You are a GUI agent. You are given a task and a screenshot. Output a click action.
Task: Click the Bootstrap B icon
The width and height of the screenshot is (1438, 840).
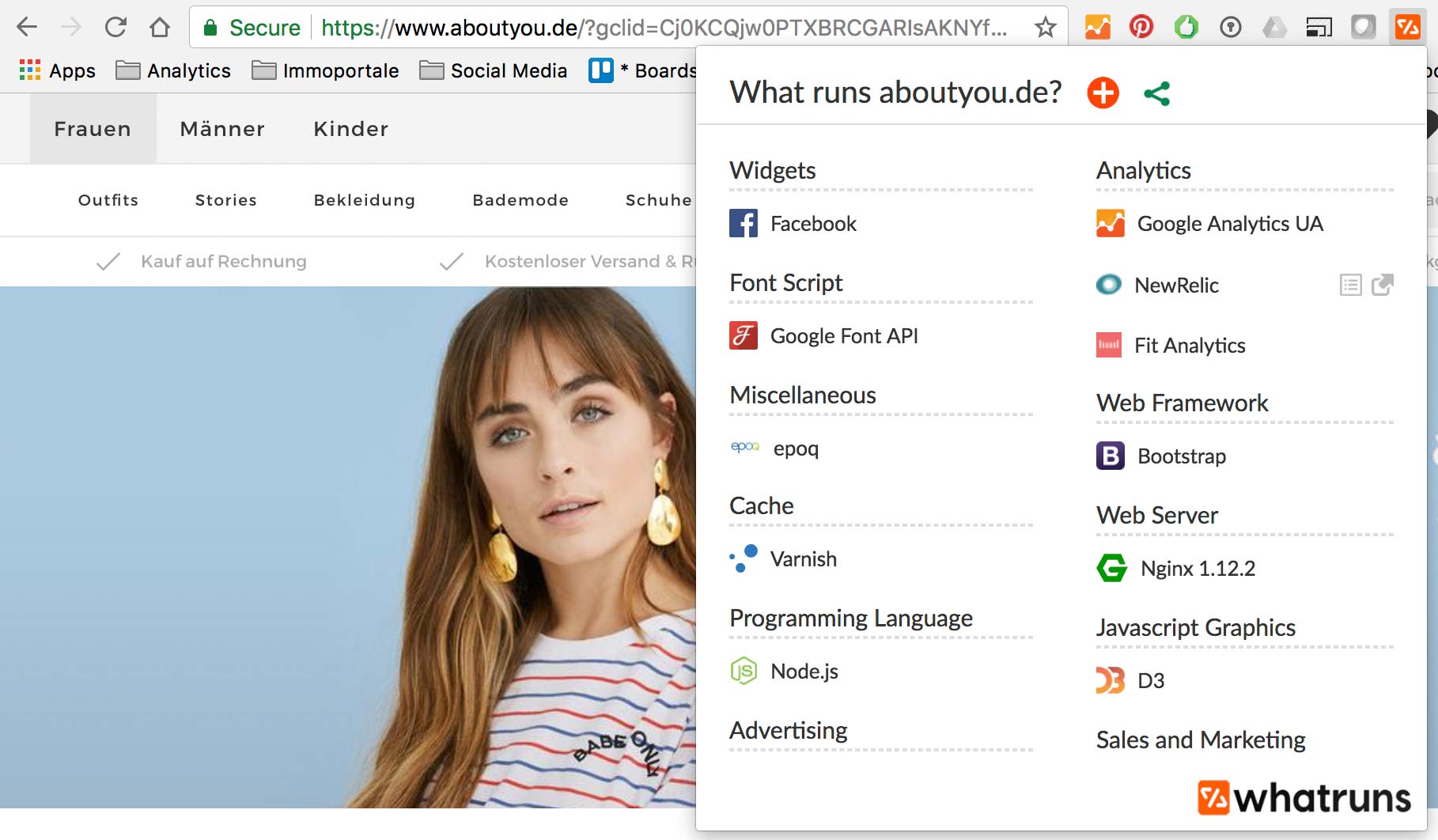(1111, 456)
